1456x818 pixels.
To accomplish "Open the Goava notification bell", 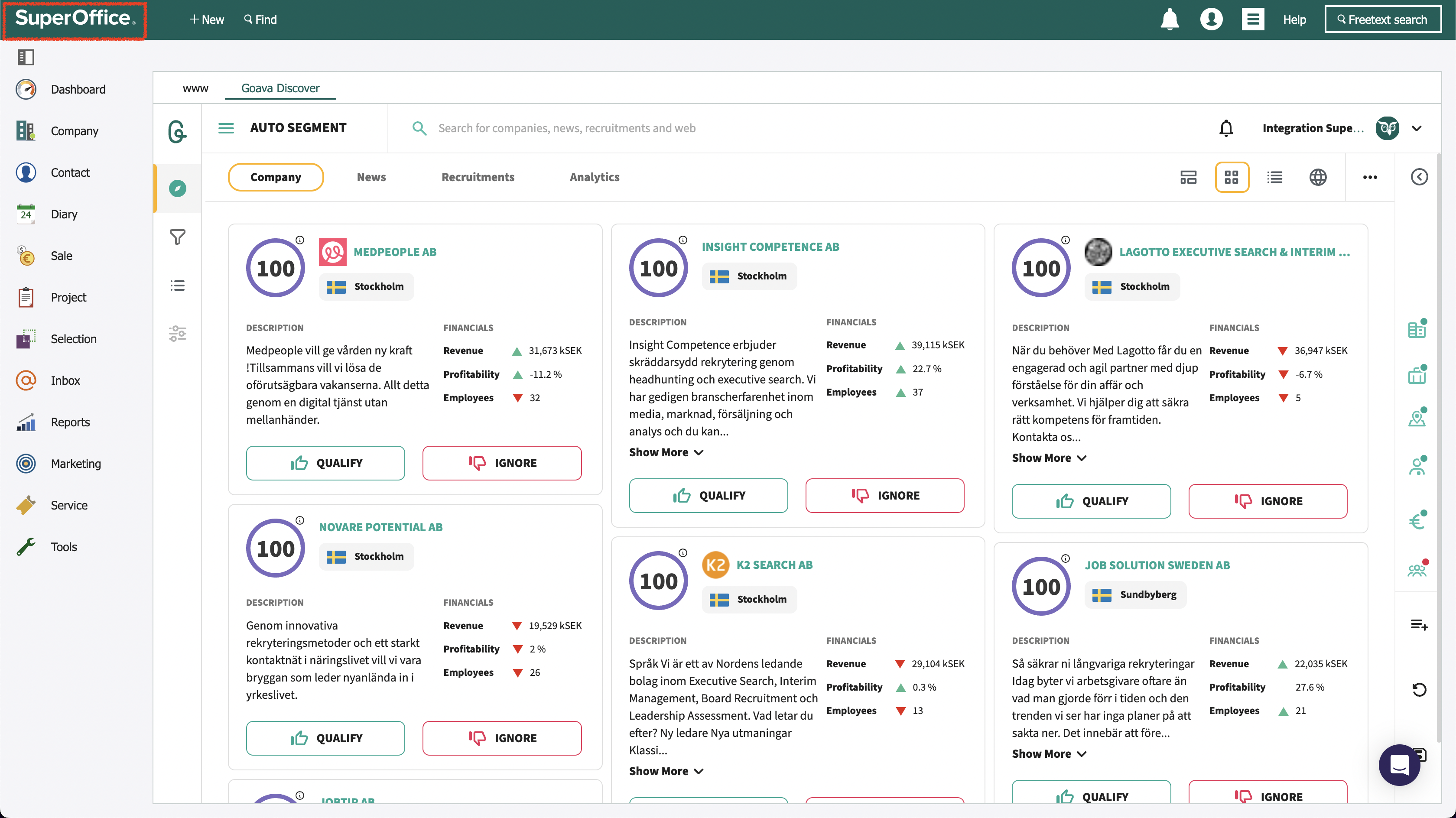I will (1225, 128).
